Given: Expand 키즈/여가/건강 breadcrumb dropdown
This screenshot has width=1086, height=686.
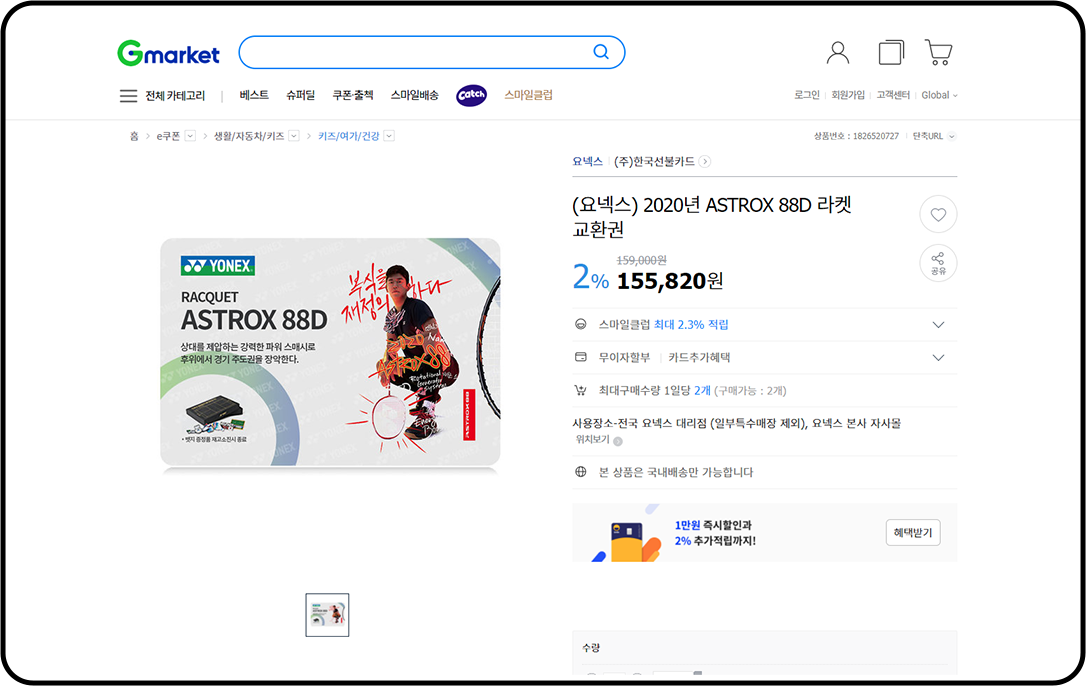Looking at the screenshot, I should [389, 136].
